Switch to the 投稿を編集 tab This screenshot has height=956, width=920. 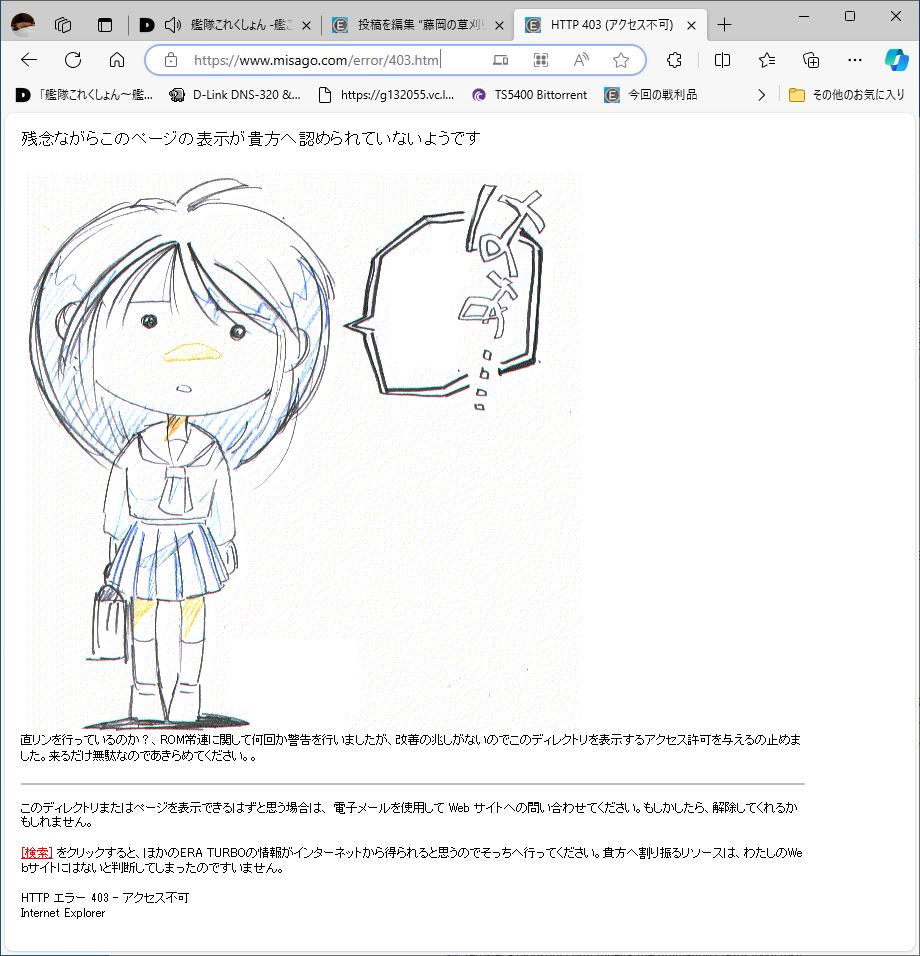[415, 25]
